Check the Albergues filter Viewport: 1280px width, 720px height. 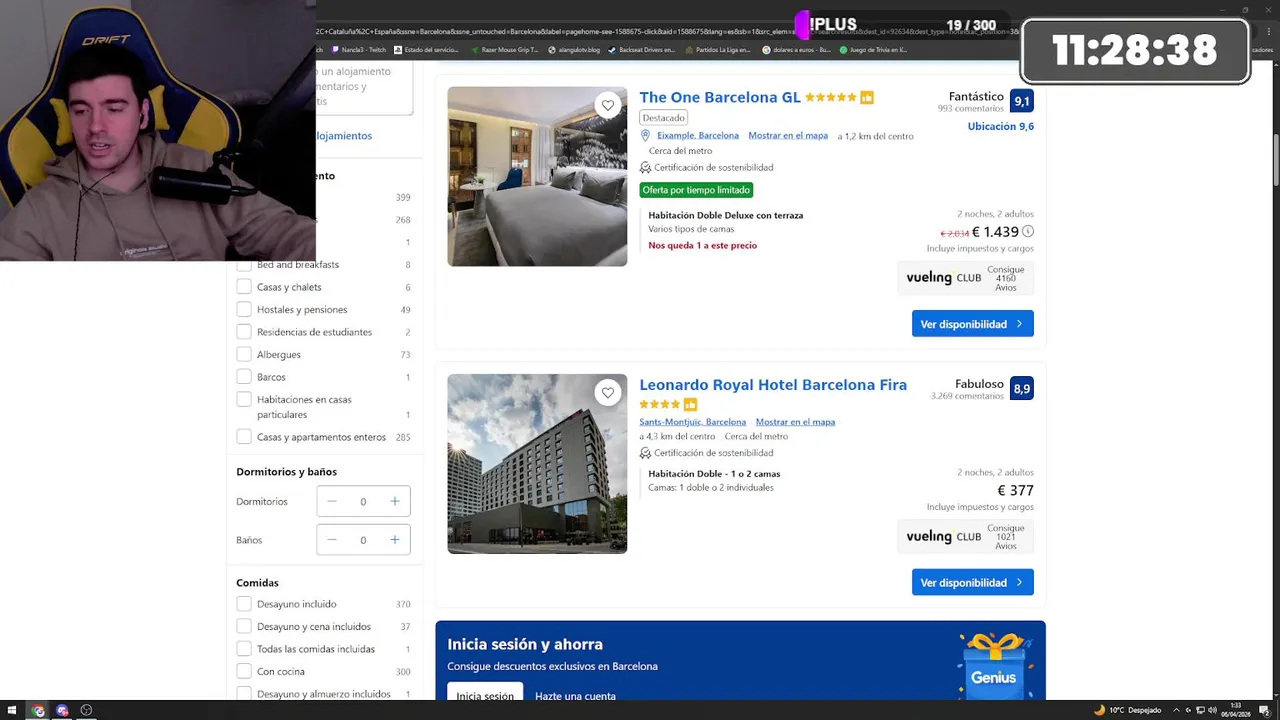tap(244, 354)
